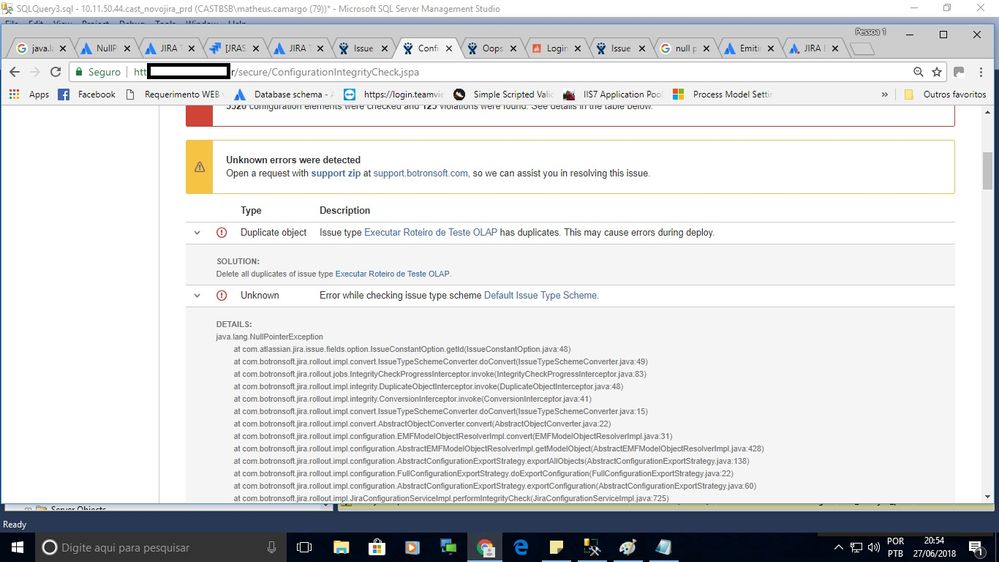Show hidden bookmarks with the double chevron
Image resolution: width=999 pixels, height=562 pixels.
(884, 94)
